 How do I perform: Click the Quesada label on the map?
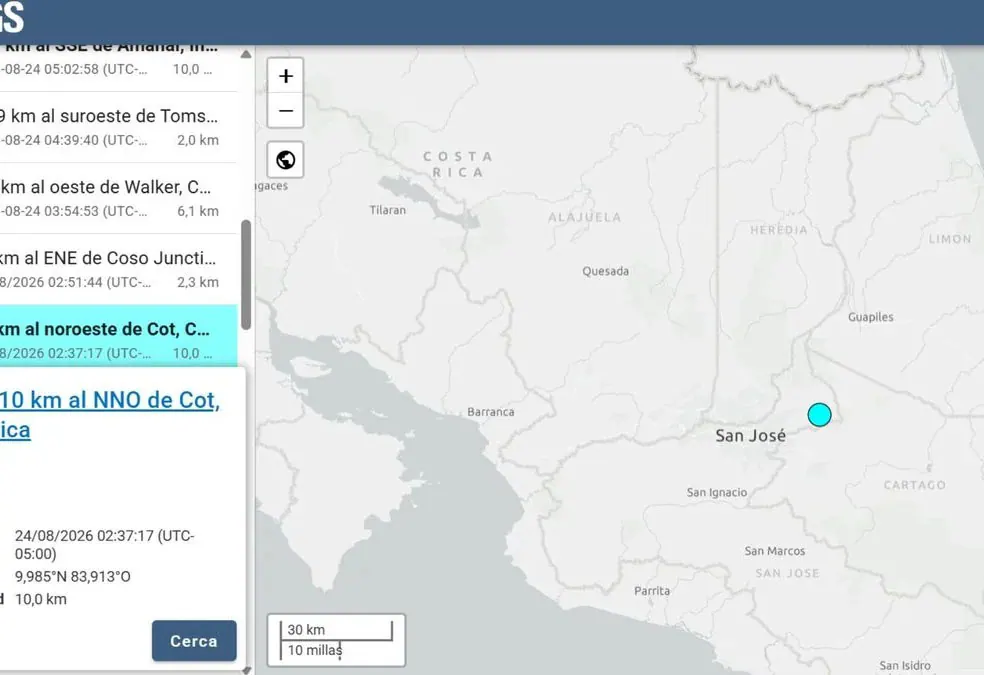pyautogui.click(x=605, y=271)
